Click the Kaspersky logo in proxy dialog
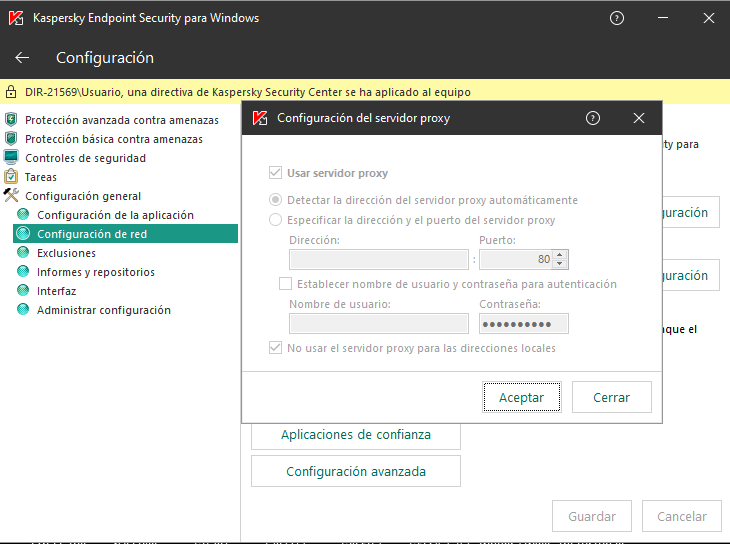 [x=260, y=118]
